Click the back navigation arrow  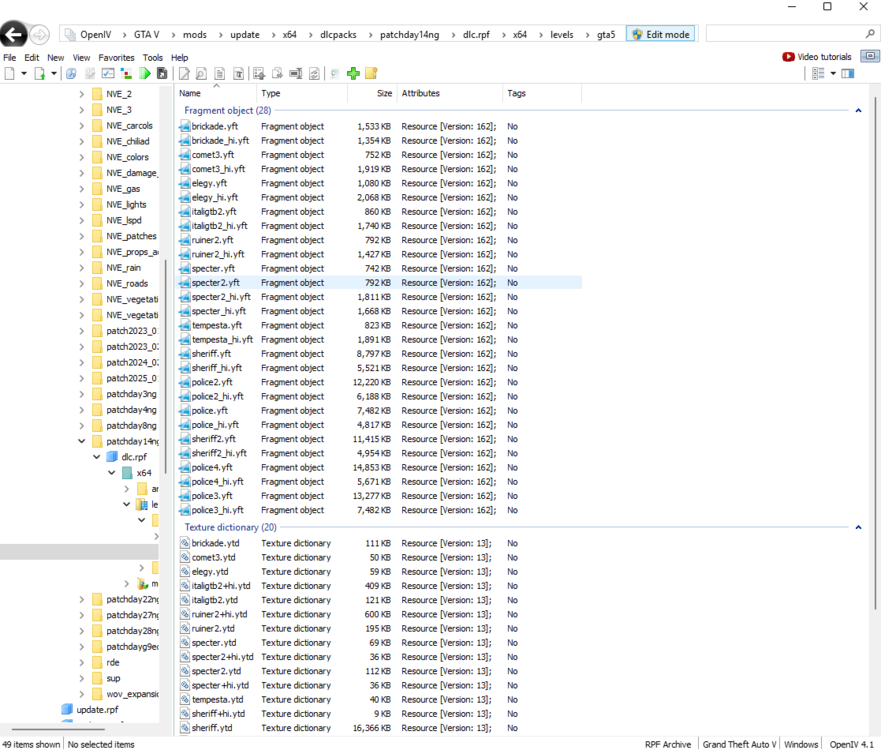13,34
